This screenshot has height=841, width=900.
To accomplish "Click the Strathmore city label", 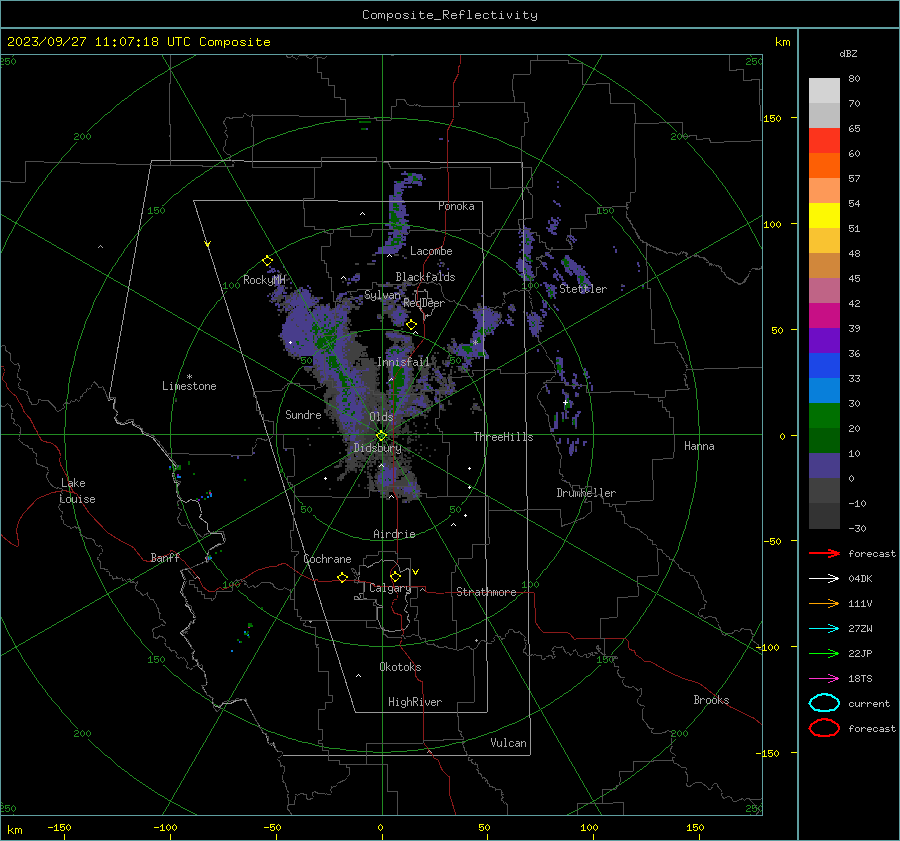I will [x=486, y=592].
